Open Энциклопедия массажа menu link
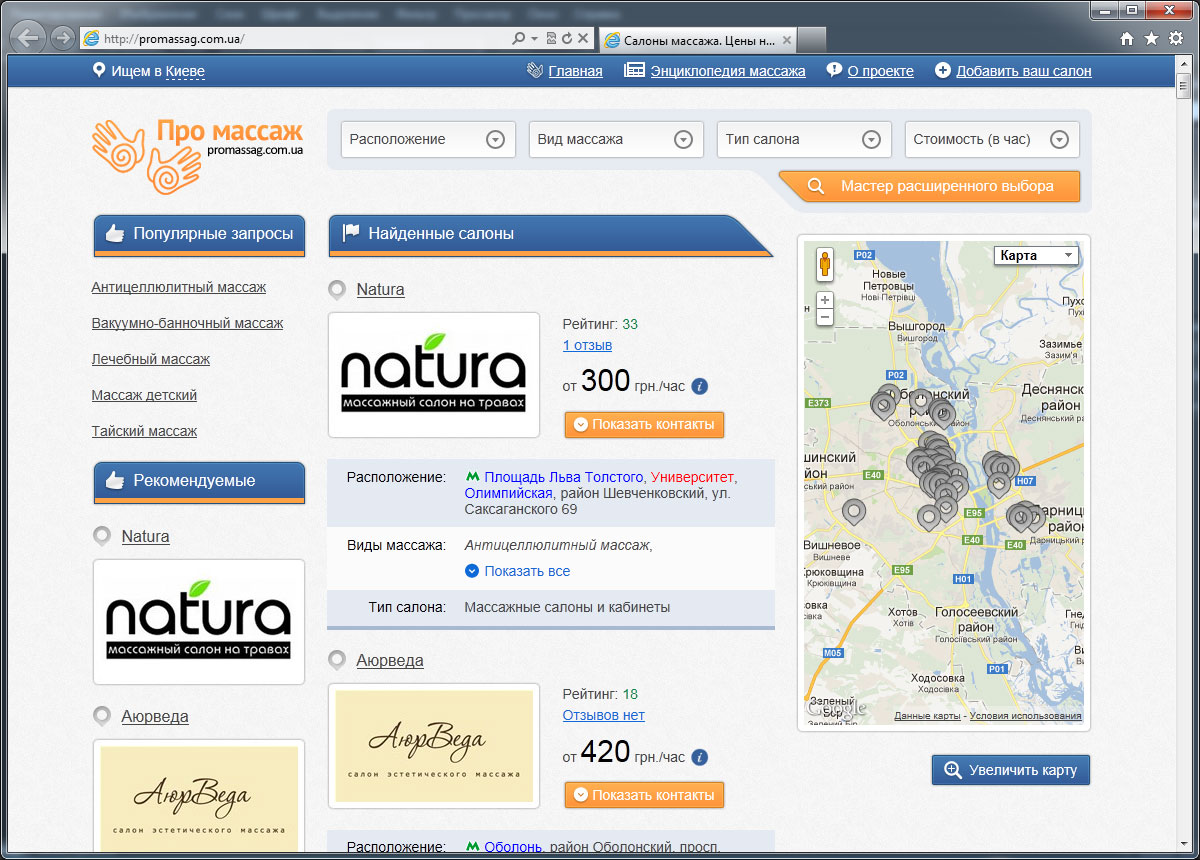The height and width of the screenshot is (860, 1200). click(728, 71)
